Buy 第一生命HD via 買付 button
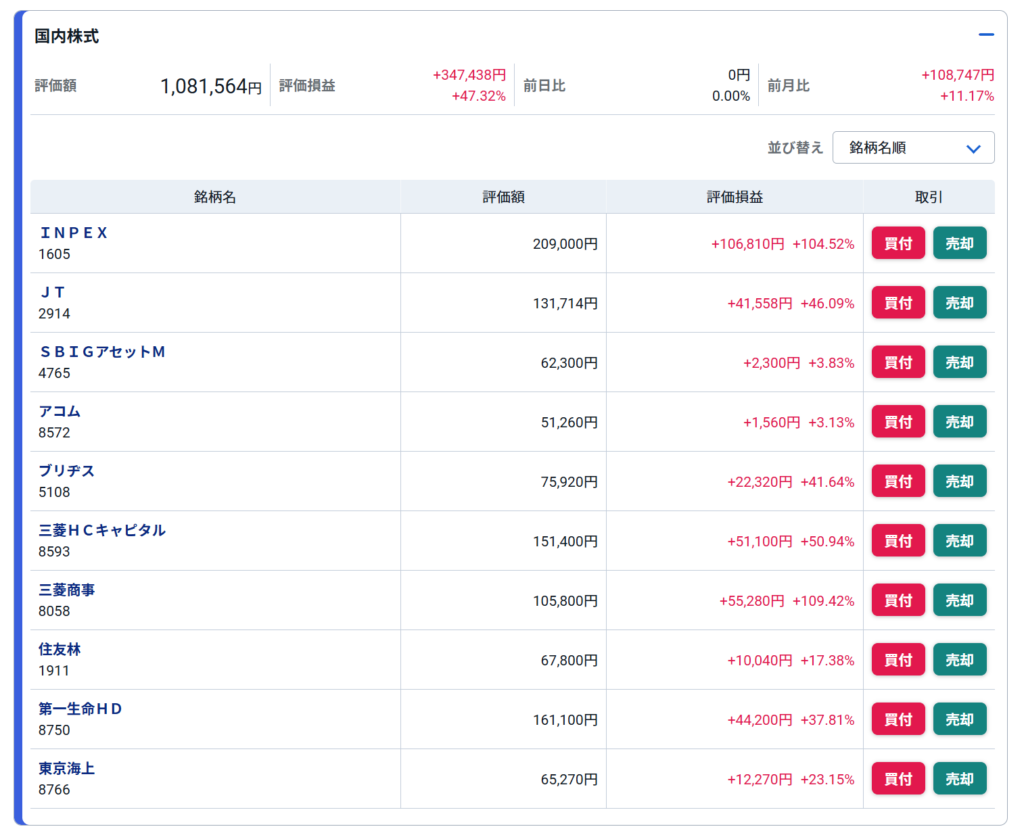Screen dimensions: 1024x831 (898, 719)
